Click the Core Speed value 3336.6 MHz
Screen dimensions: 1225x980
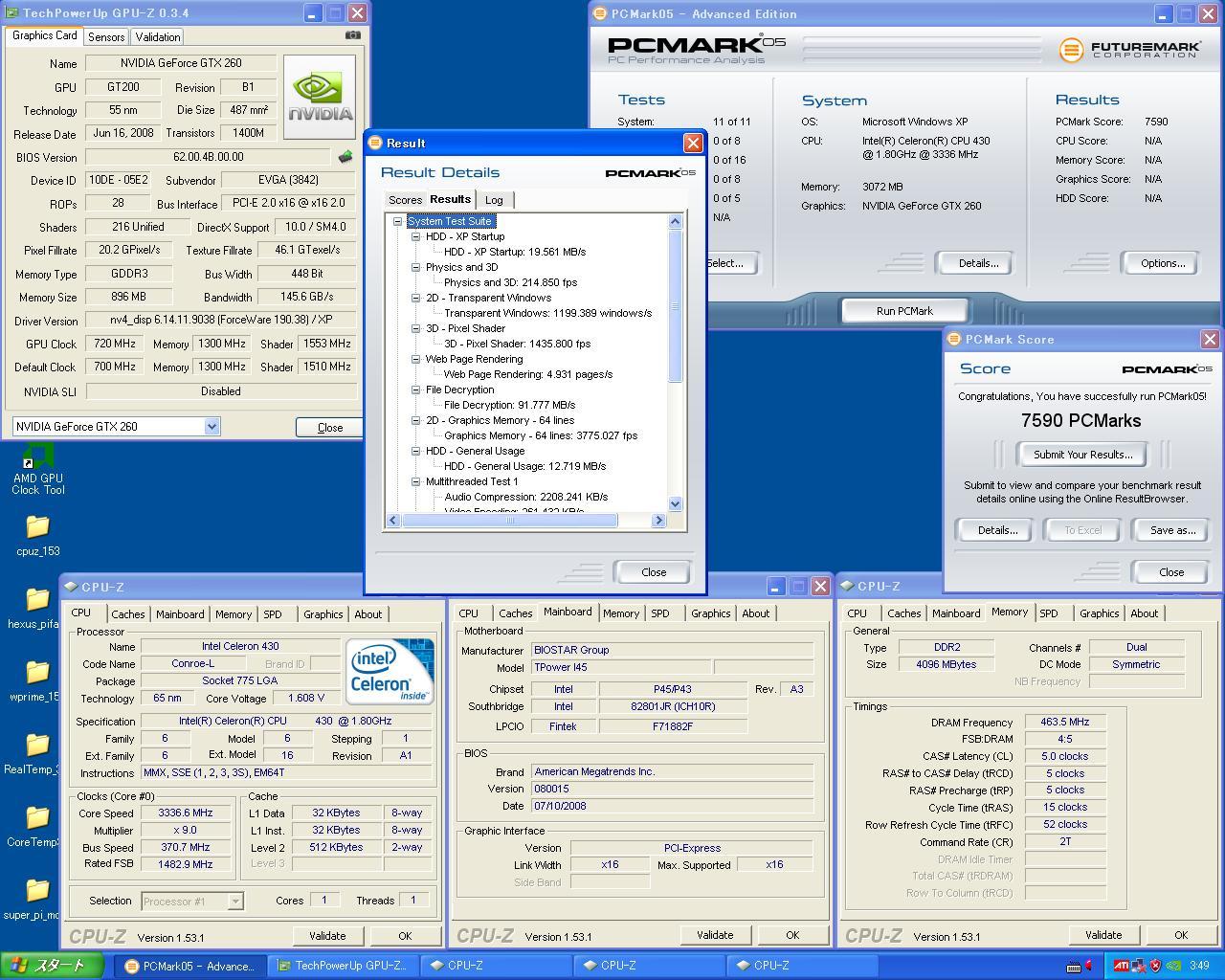186,813
